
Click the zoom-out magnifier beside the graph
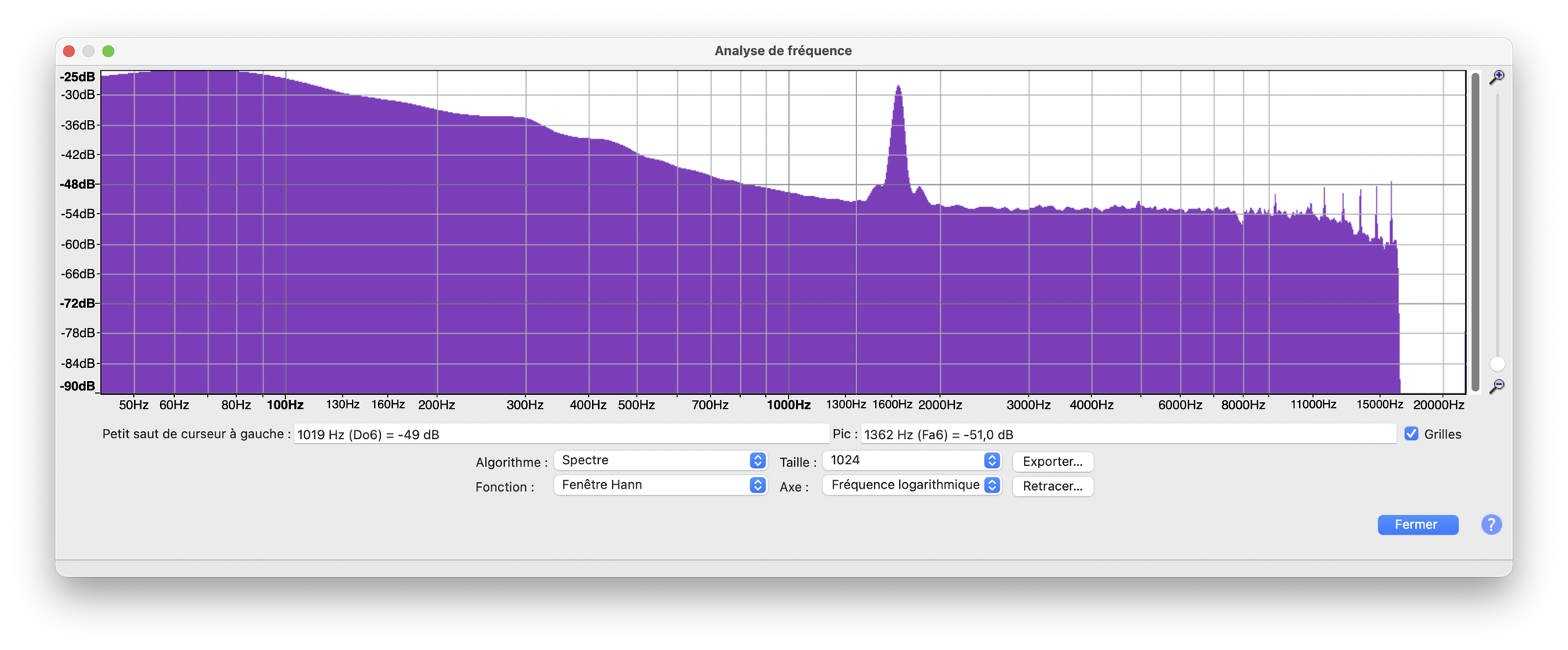click(1497, 386)
